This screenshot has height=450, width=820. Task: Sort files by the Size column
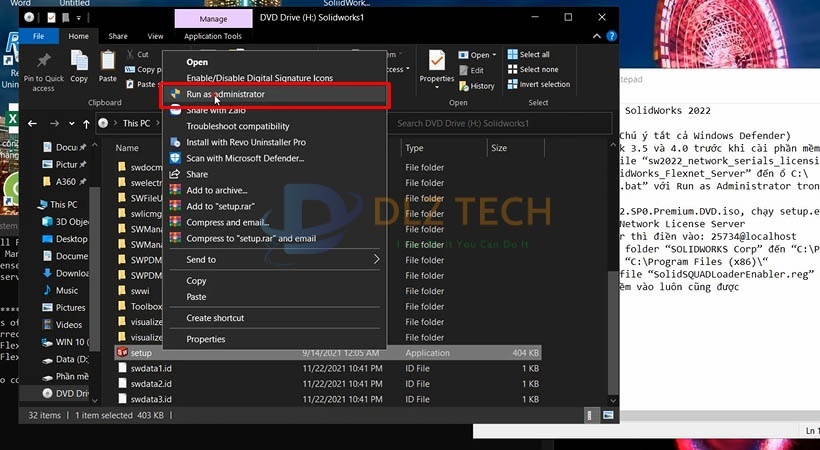pos(499,148)
